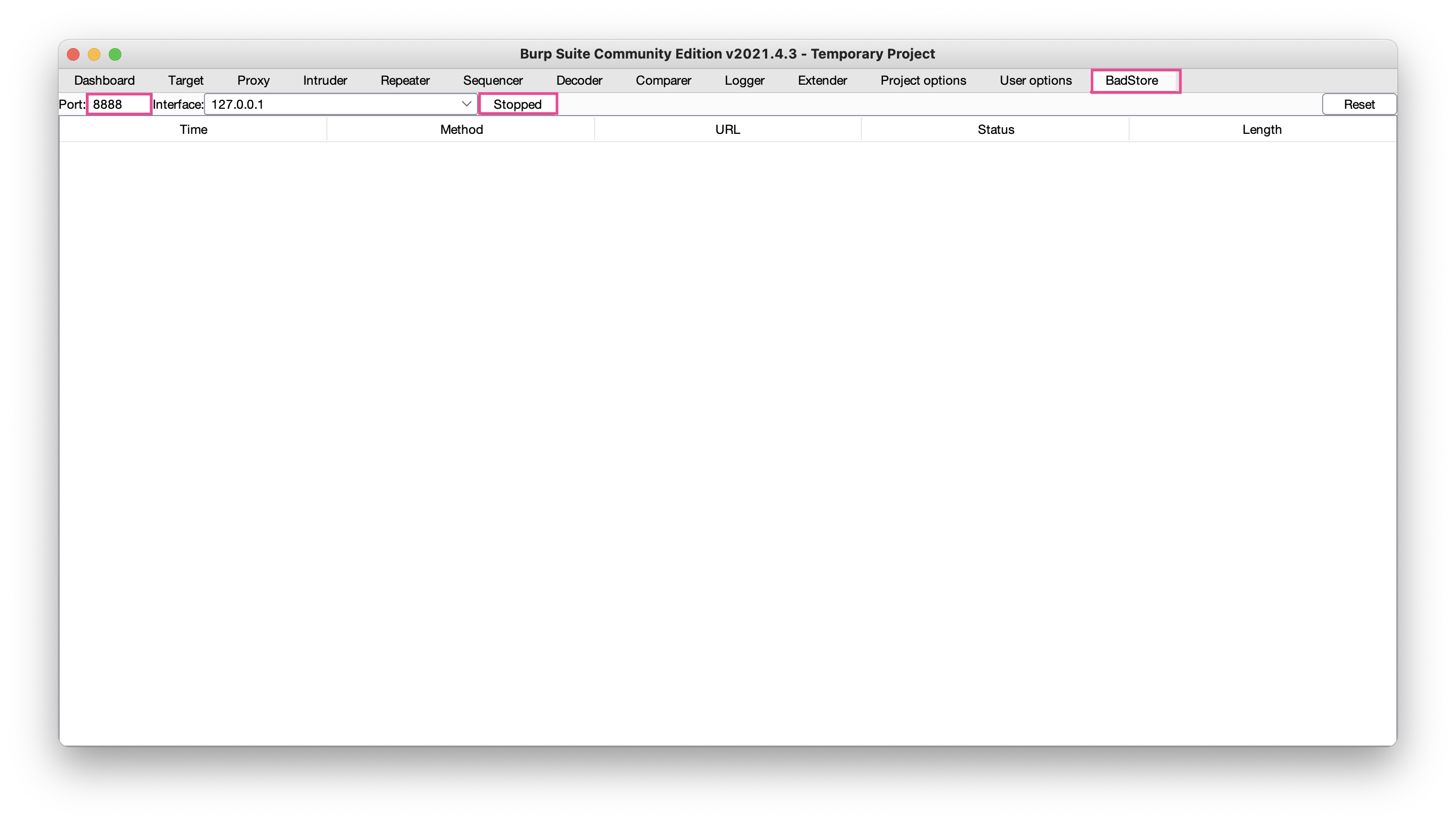Go to the Intruder tab
The height and width of the screenshot is (824, 1456).
click(x=325, y=81)
